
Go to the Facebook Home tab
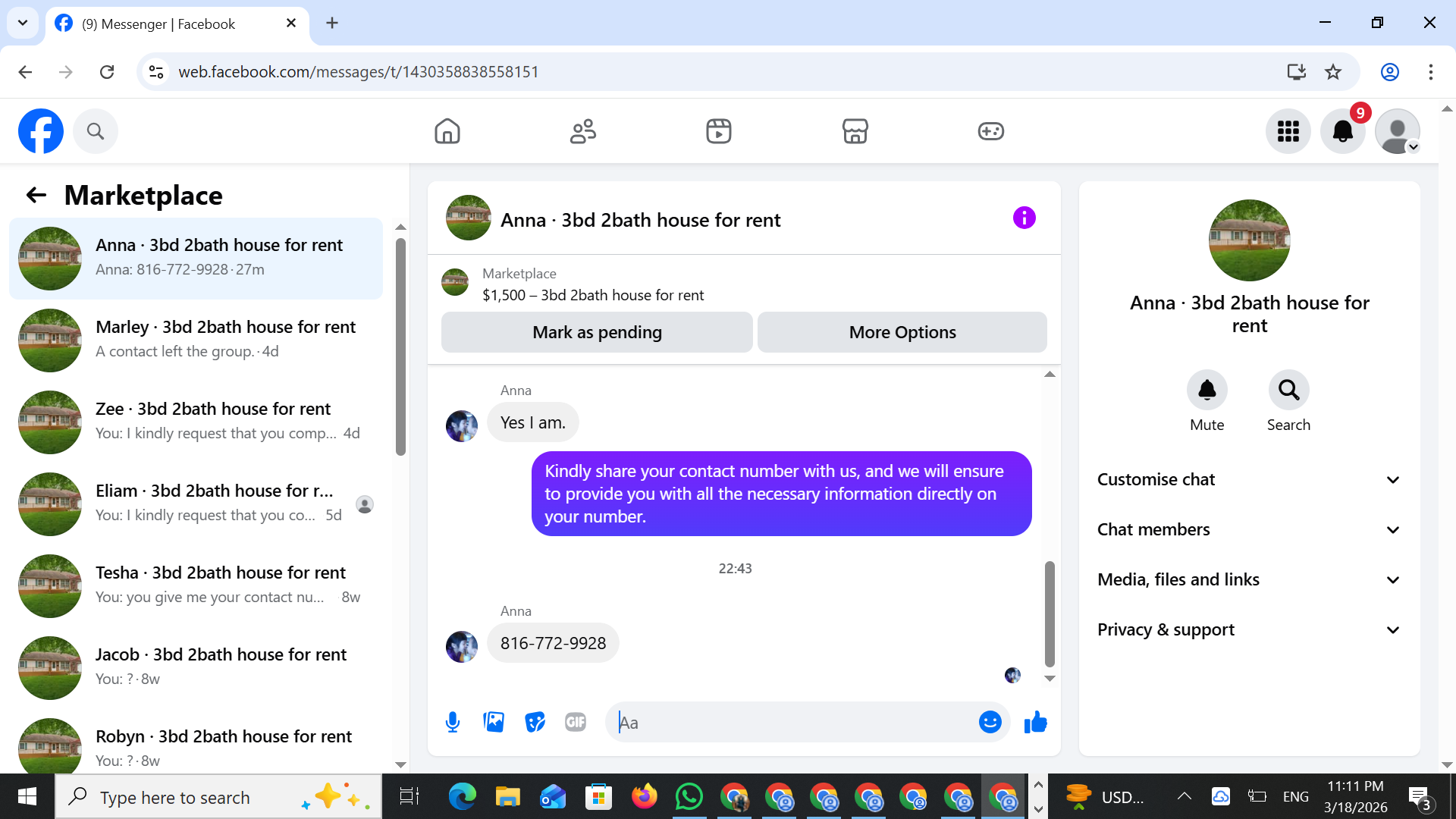tap(447, 131)
